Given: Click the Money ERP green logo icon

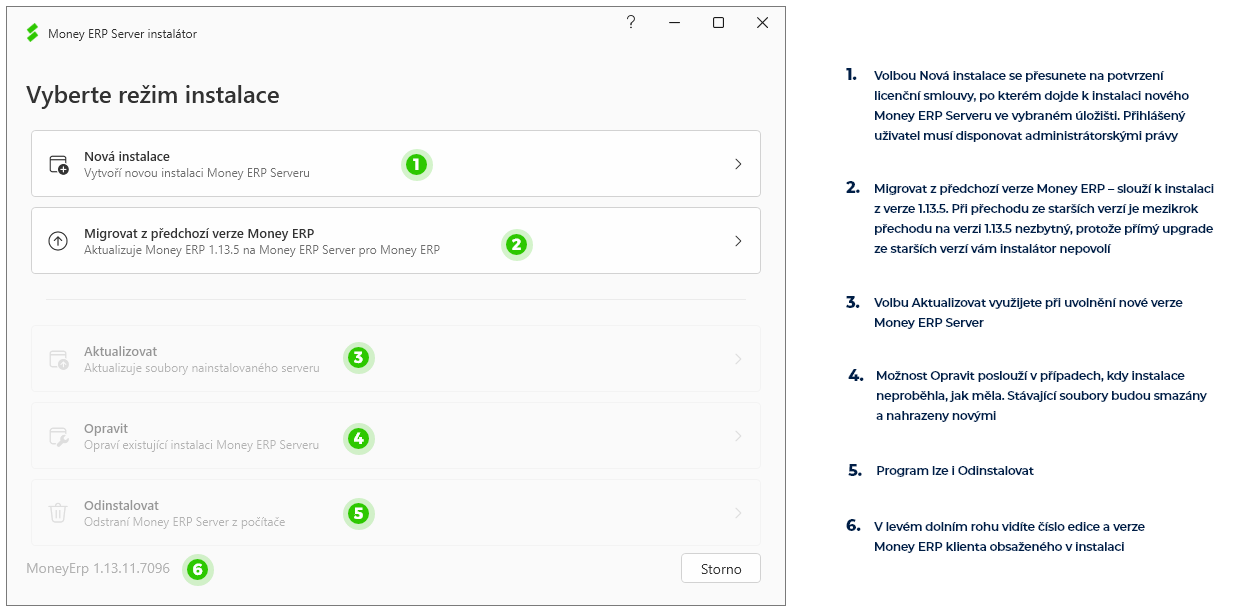Looking at the screenshot, I should (32, 33).
